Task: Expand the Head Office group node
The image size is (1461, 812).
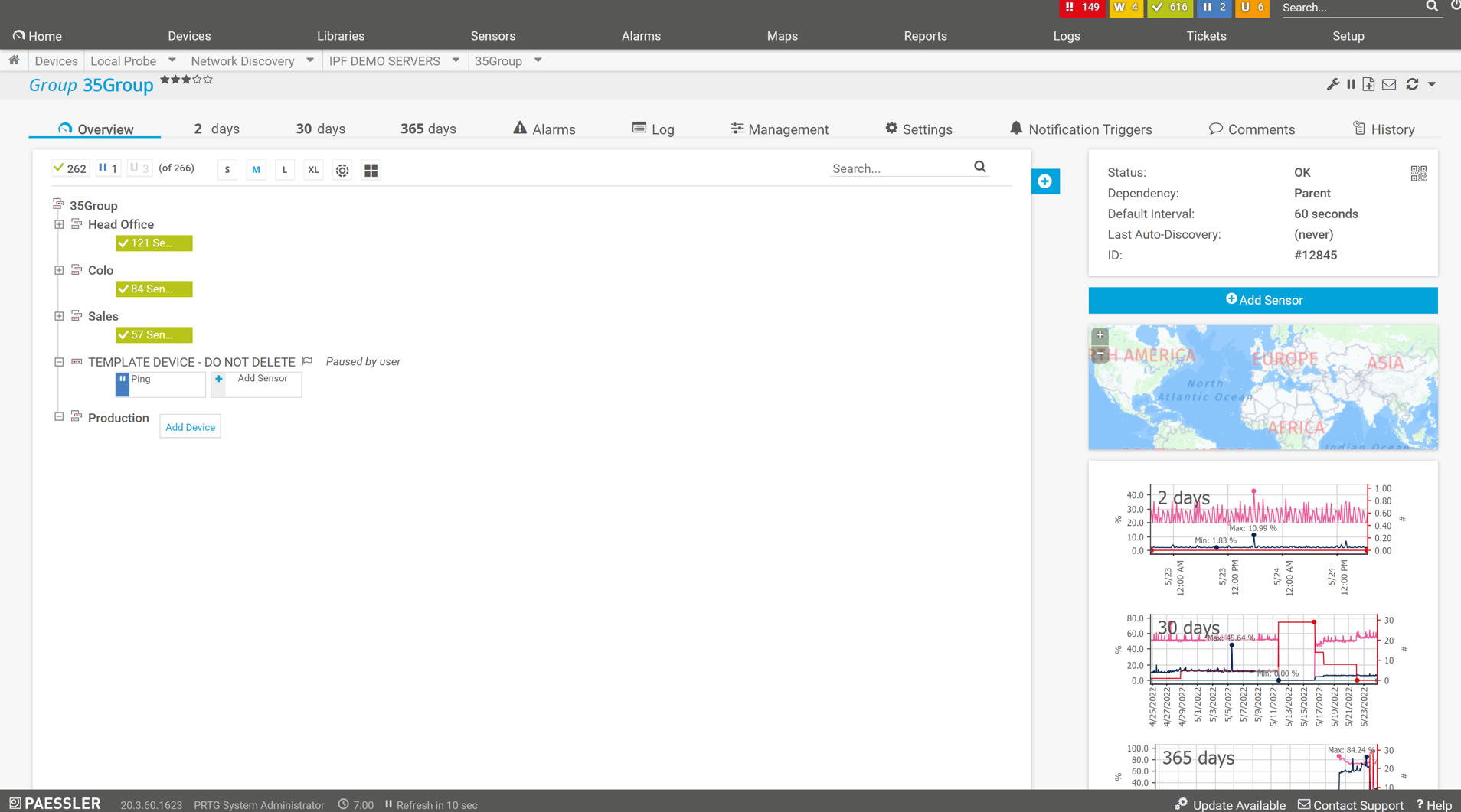Action: [x=59, y=224]
